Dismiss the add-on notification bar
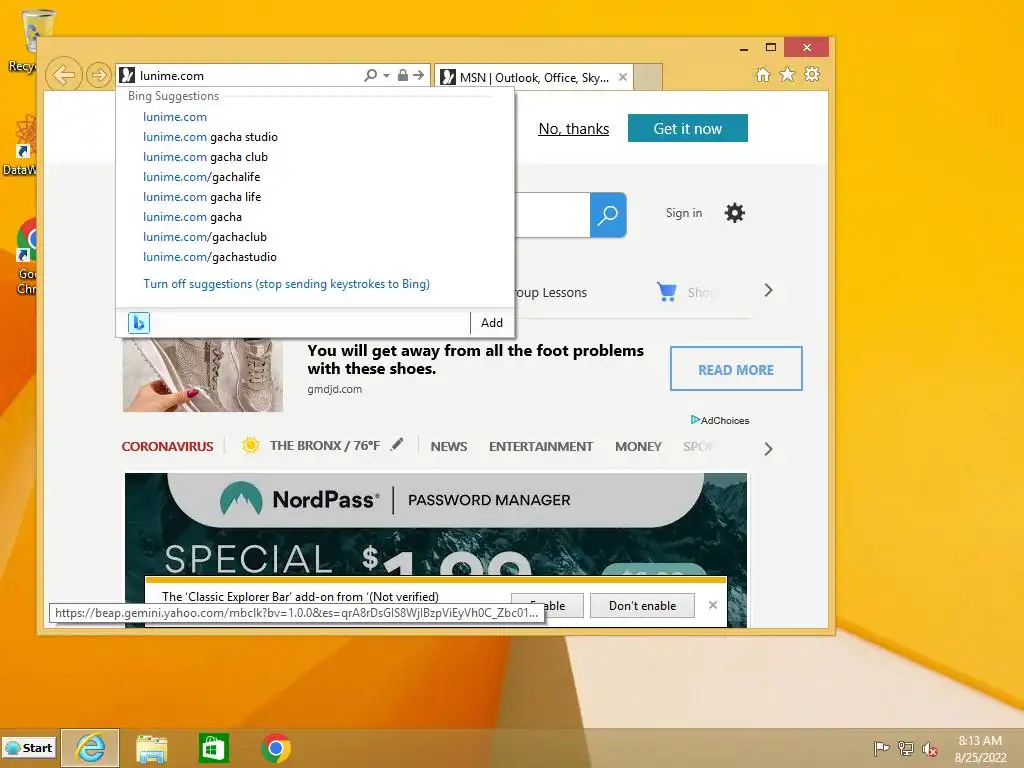Image resolution: width=1024 pixels, height=768 pixels. click(x=712, y=605)
